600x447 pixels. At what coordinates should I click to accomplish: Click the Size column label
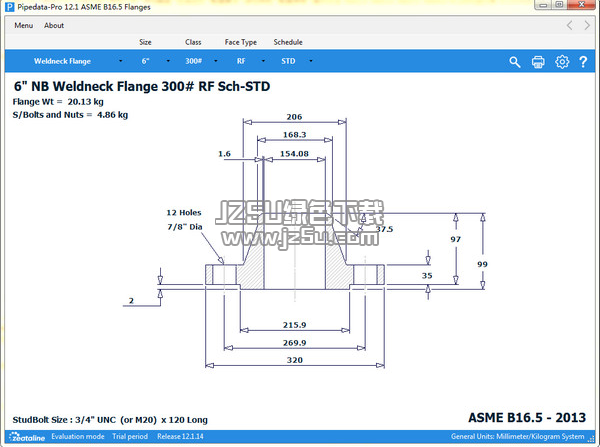pos(145,42)
